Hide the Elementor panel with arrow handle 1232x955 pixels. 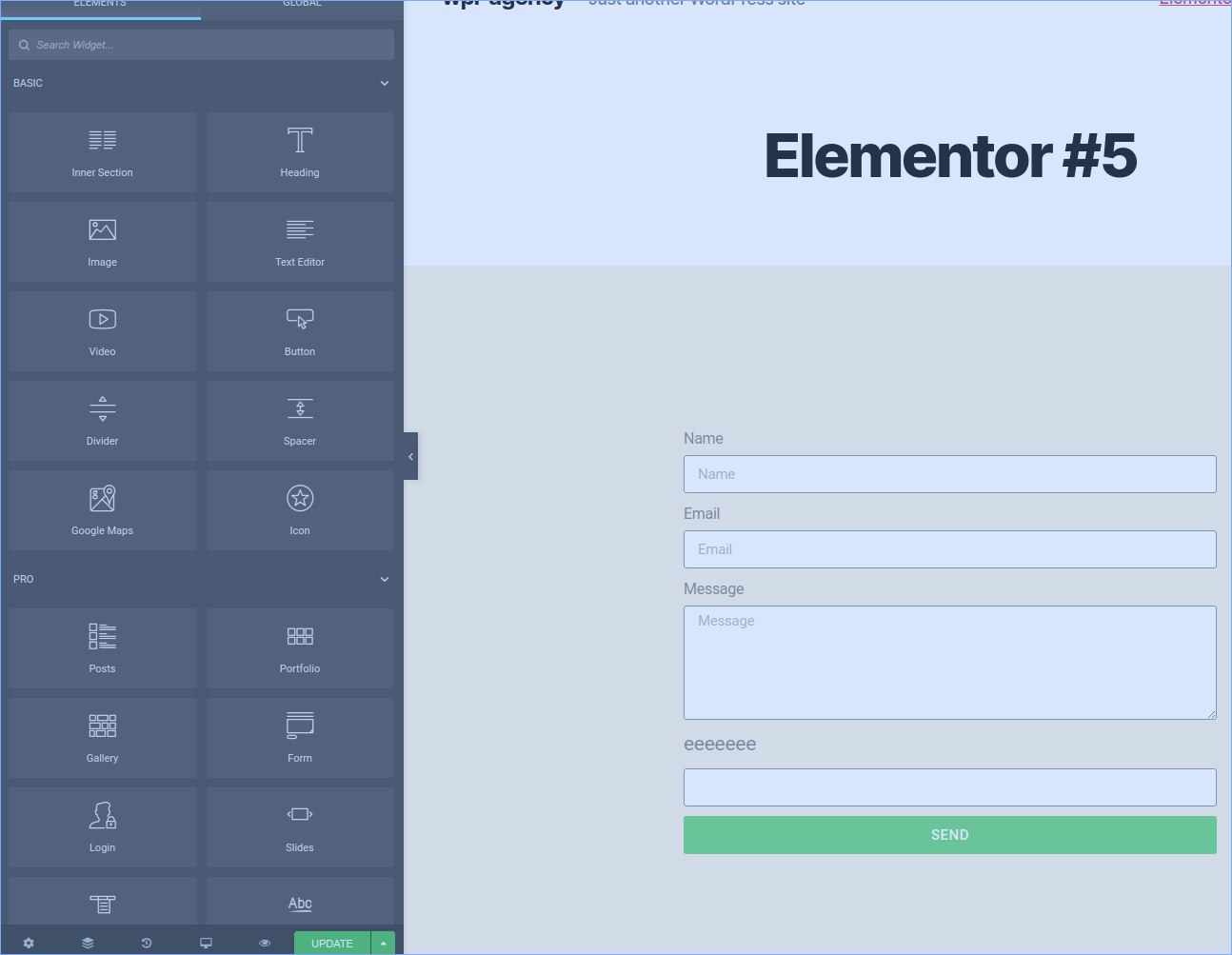(410, 456)
